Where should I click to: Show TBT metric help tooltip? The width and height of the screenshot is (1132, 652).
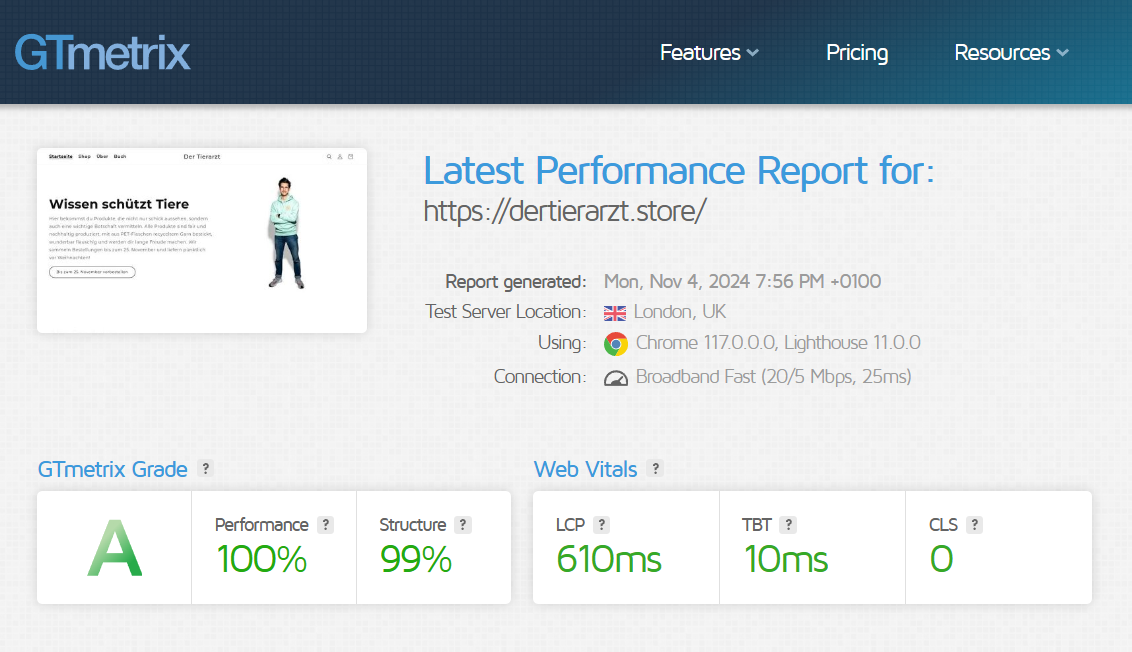pos(788,525)
